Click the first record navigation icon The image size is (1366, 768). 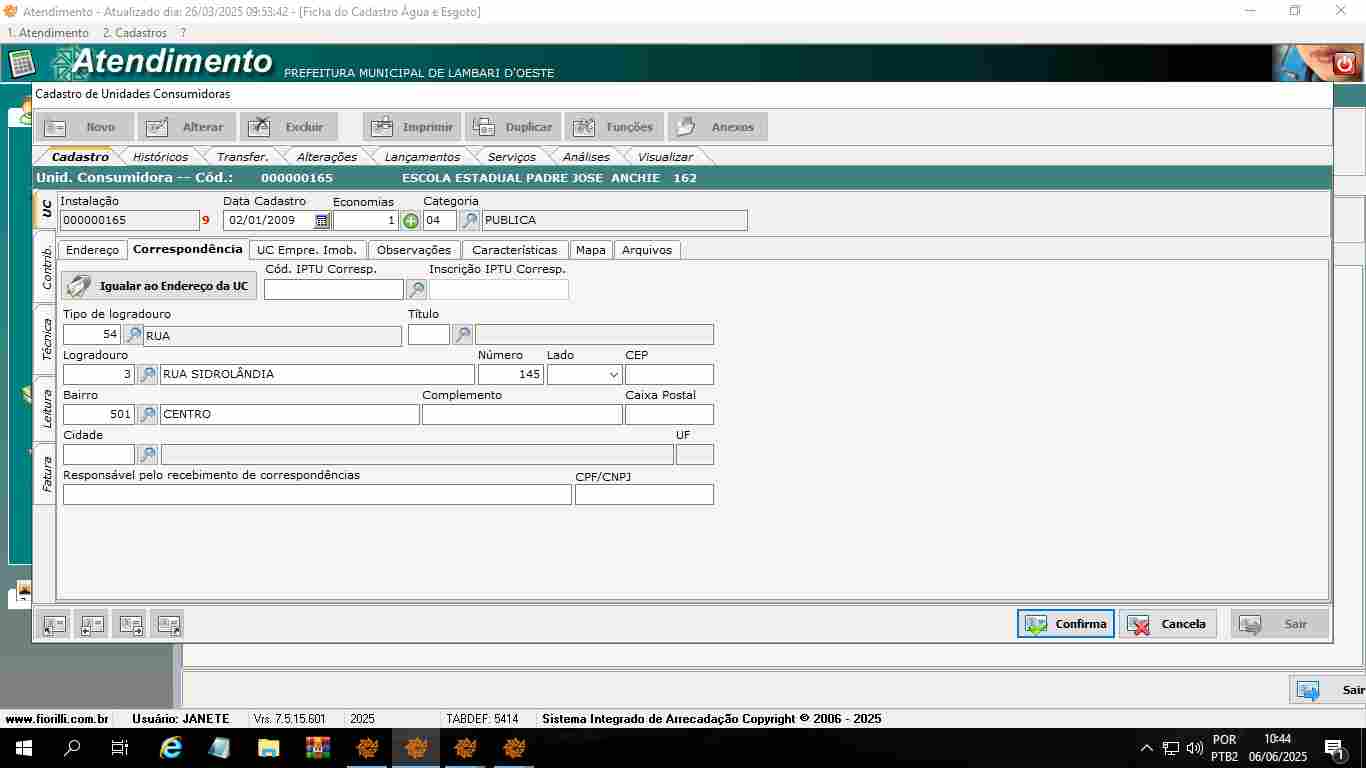point(54,625)
